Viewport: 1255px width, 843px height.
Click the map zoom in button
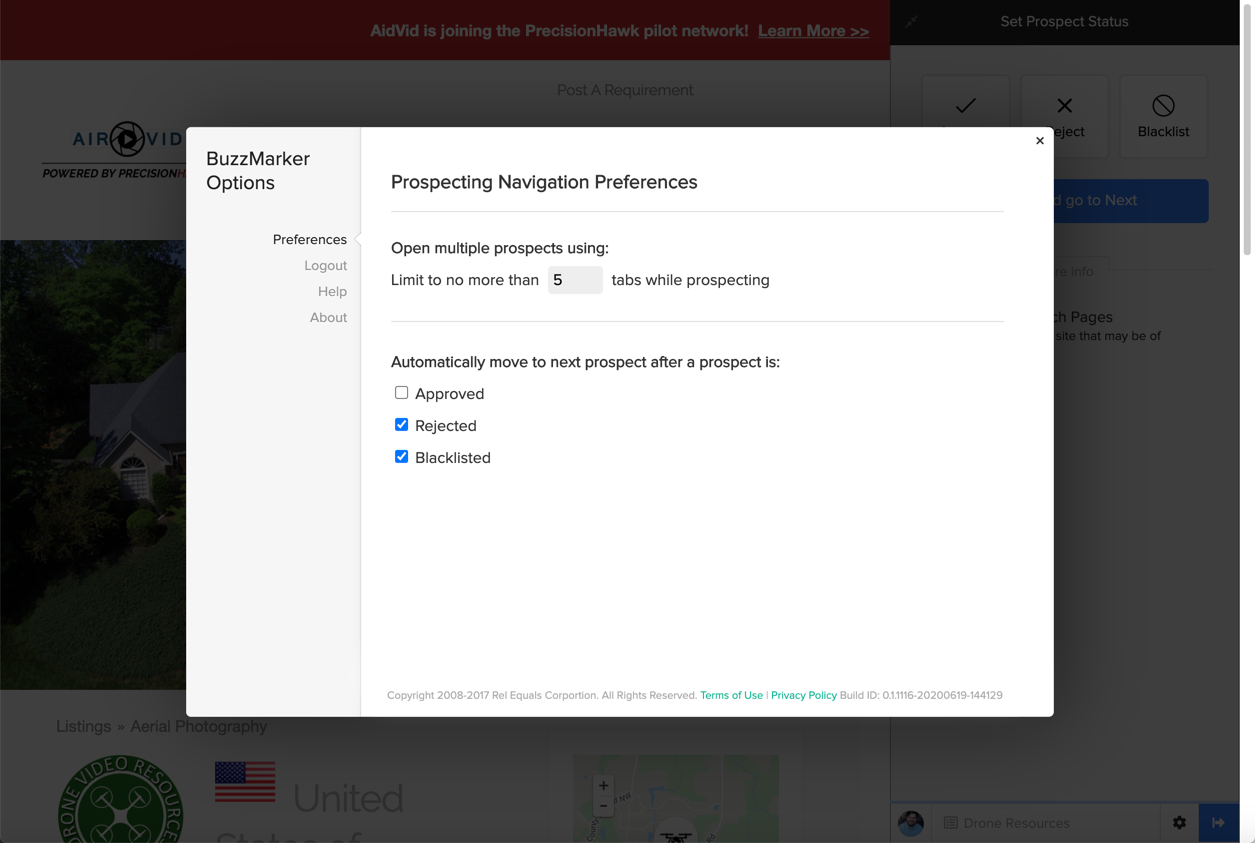pos(603,786)
